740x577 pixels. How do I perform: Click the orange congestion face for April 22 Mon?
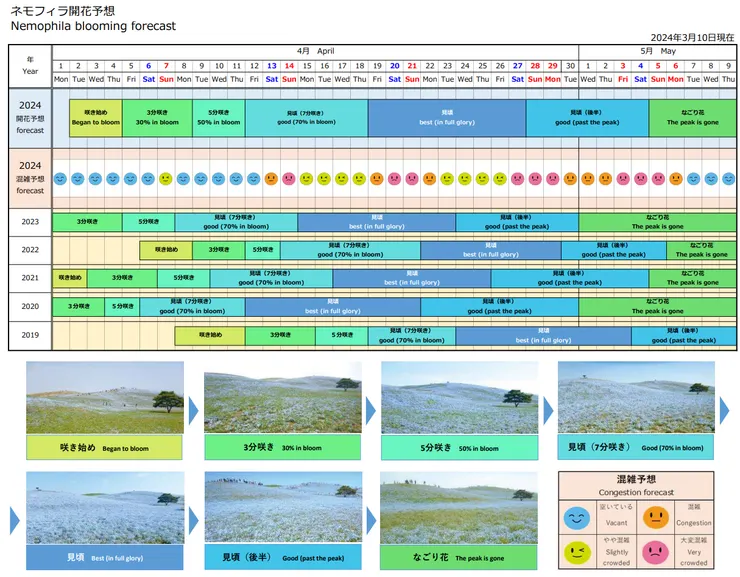(429, 179)
